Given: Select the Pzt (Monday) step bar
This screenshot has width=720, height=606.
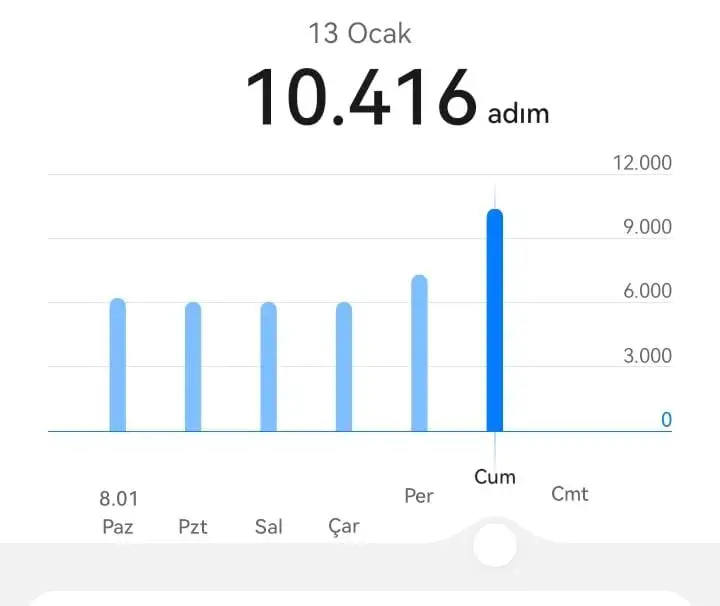Looking at the screenshot, I should point(193,368).
